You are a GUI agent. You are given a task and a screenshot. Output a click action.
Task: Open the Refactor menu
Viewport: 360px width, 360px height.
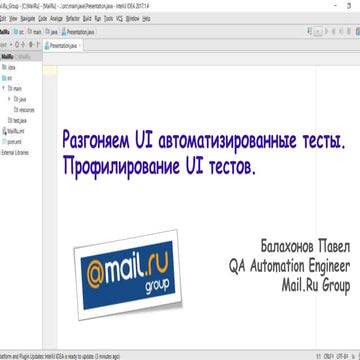[73, 19]
